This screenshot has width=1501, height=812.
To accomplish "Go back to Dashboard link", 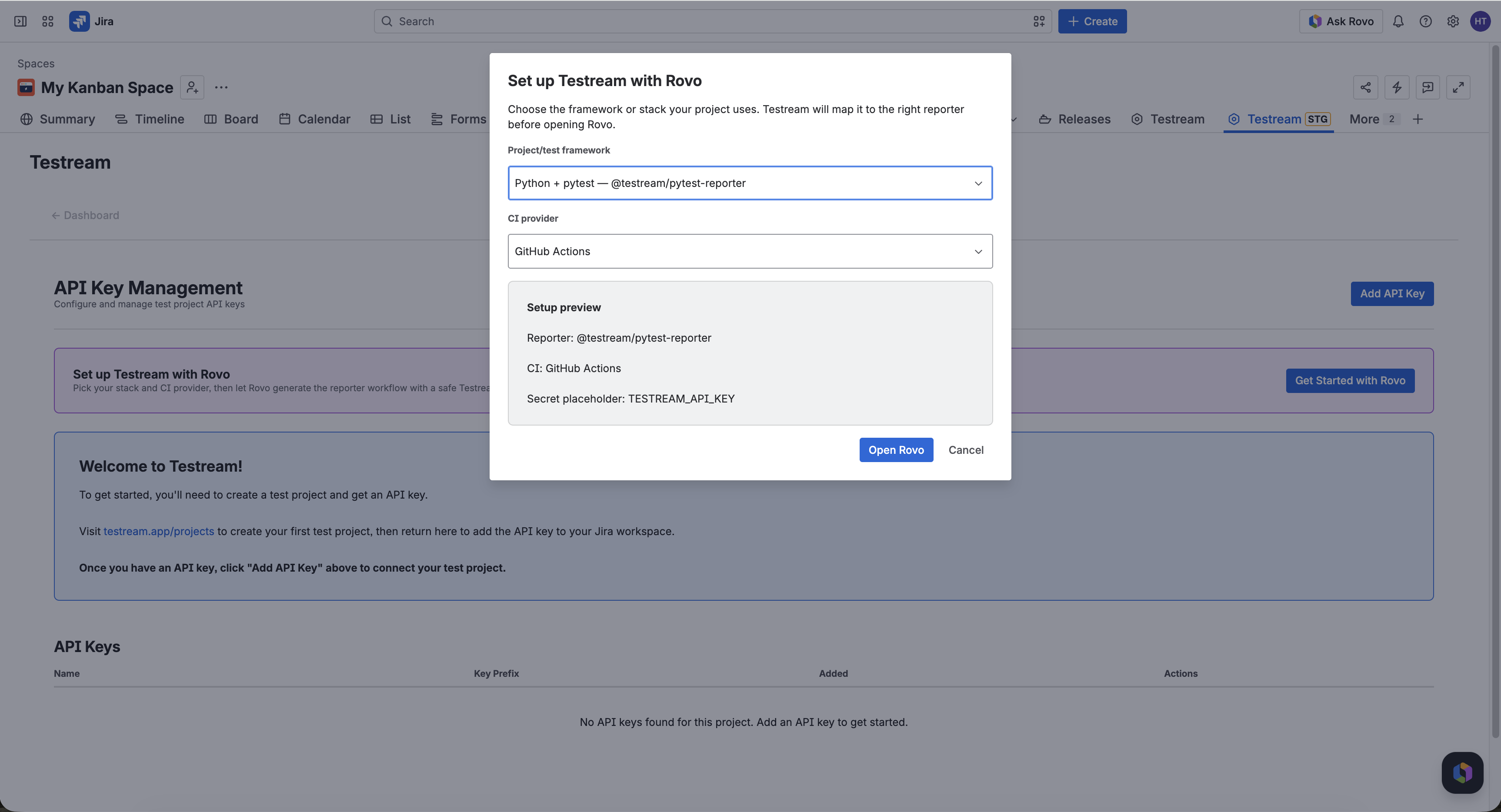I will (85, 216).
